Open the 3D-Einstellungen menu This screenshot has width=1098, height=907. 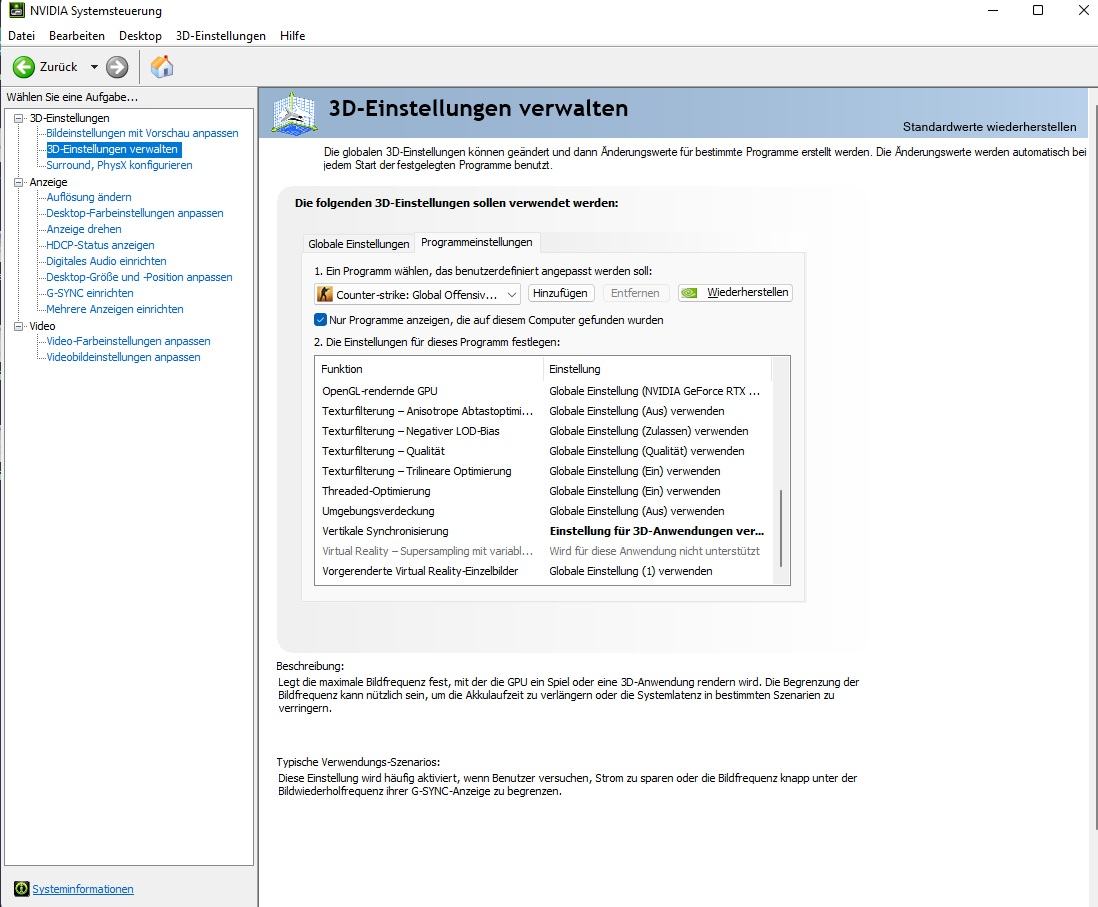[221, 36]
